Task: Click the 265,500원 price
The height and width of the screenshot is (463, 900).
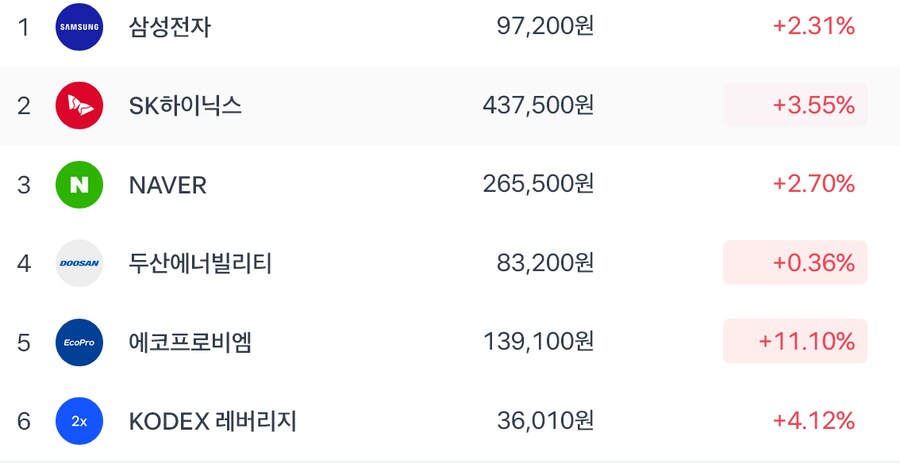Action: tap(538, 184)
